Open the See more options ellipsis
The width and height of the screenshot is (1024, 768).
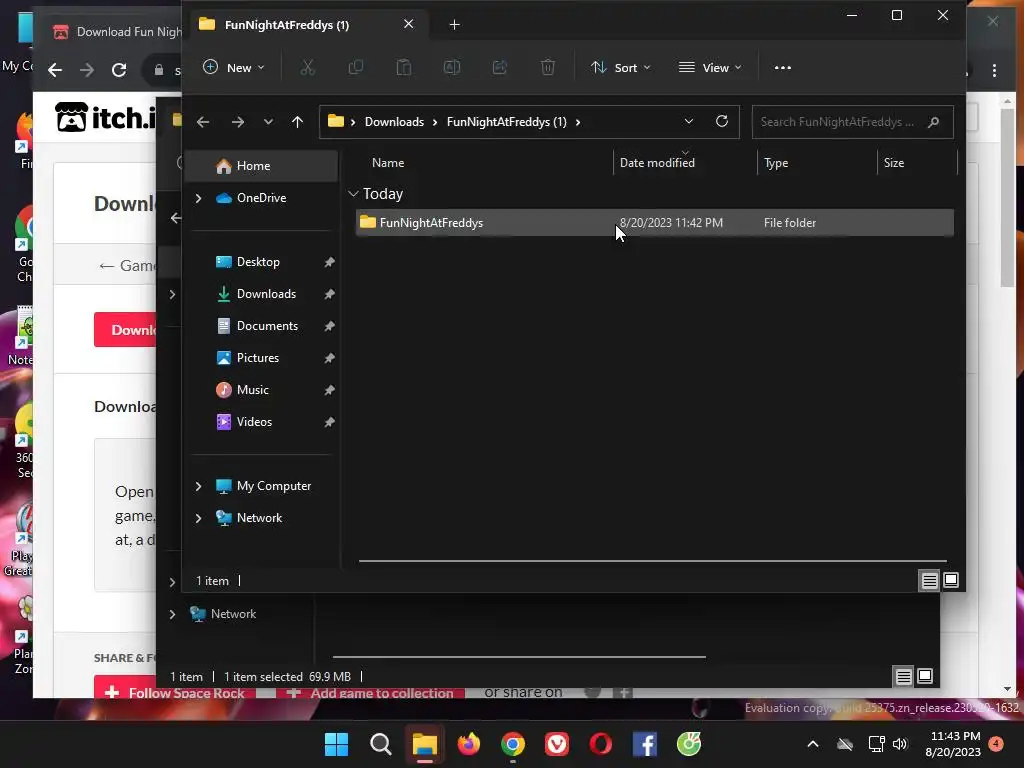782,67
